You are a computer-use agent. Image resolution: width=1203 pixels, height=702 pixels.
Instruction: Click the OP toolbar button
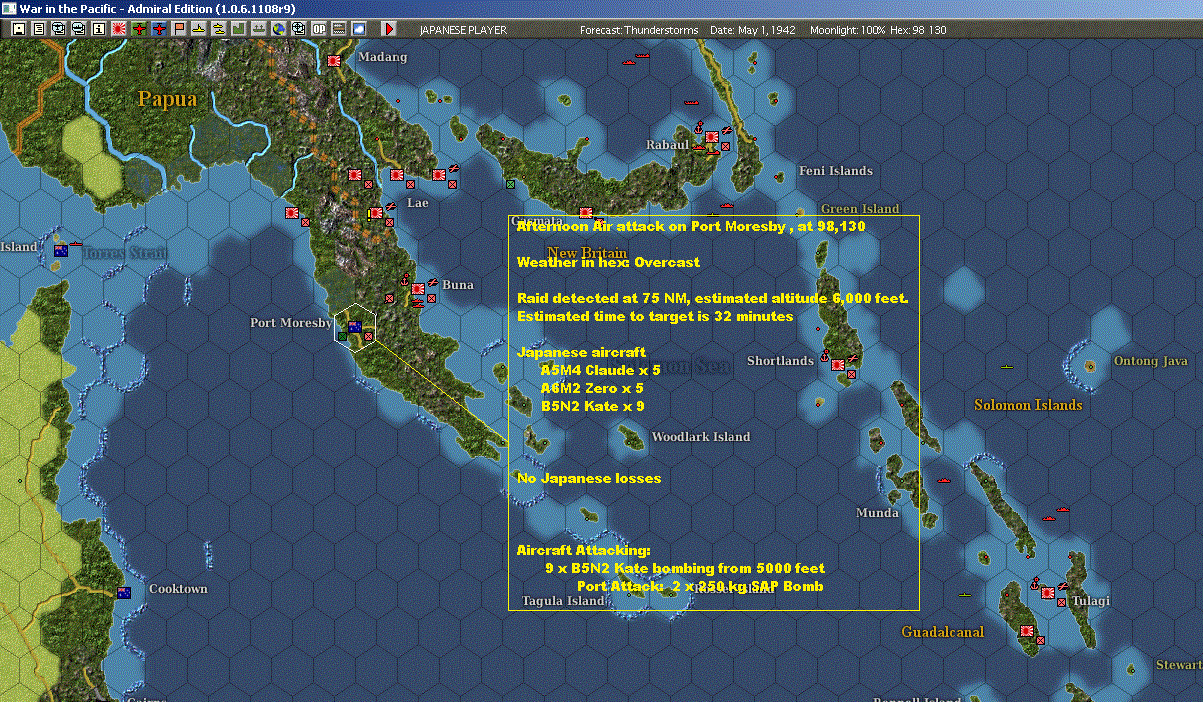[320, 29]
